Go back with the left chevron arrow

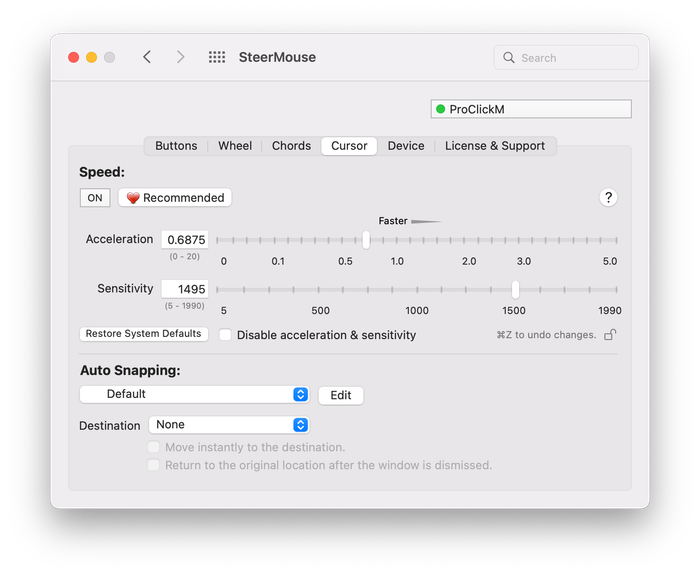pos(147,57)
